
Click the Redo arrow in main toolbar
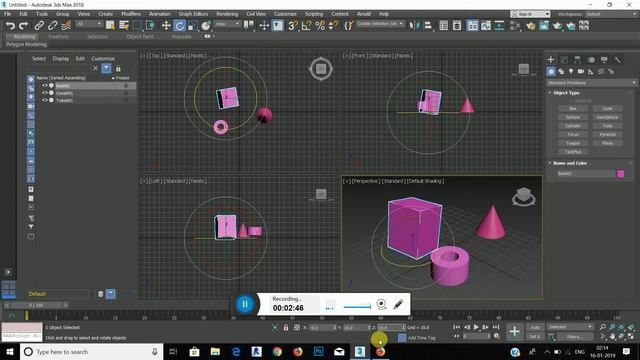click(24, 25)
